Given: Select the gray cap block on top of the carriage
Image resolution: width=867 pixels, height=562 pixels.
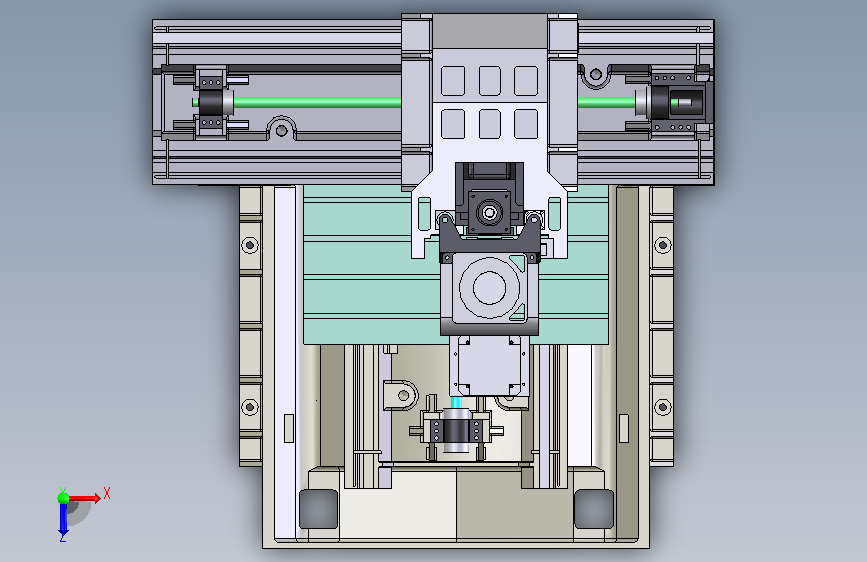Looking at the screenshot, I should [x=489, y=32].
